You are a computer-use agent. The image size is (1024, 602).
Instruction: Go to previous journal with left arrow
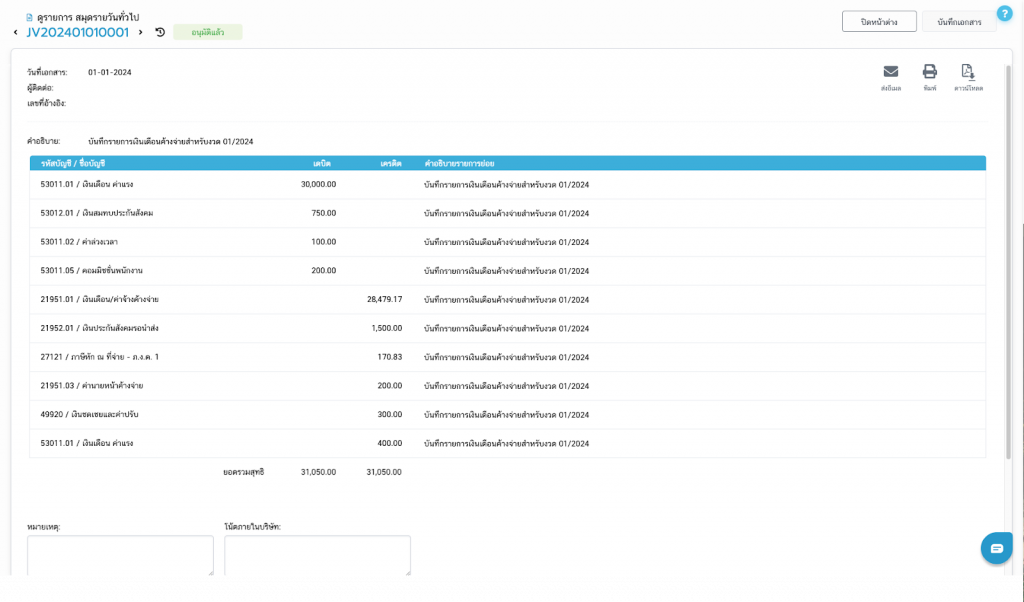pyautogui.click(x=15, y=33)
